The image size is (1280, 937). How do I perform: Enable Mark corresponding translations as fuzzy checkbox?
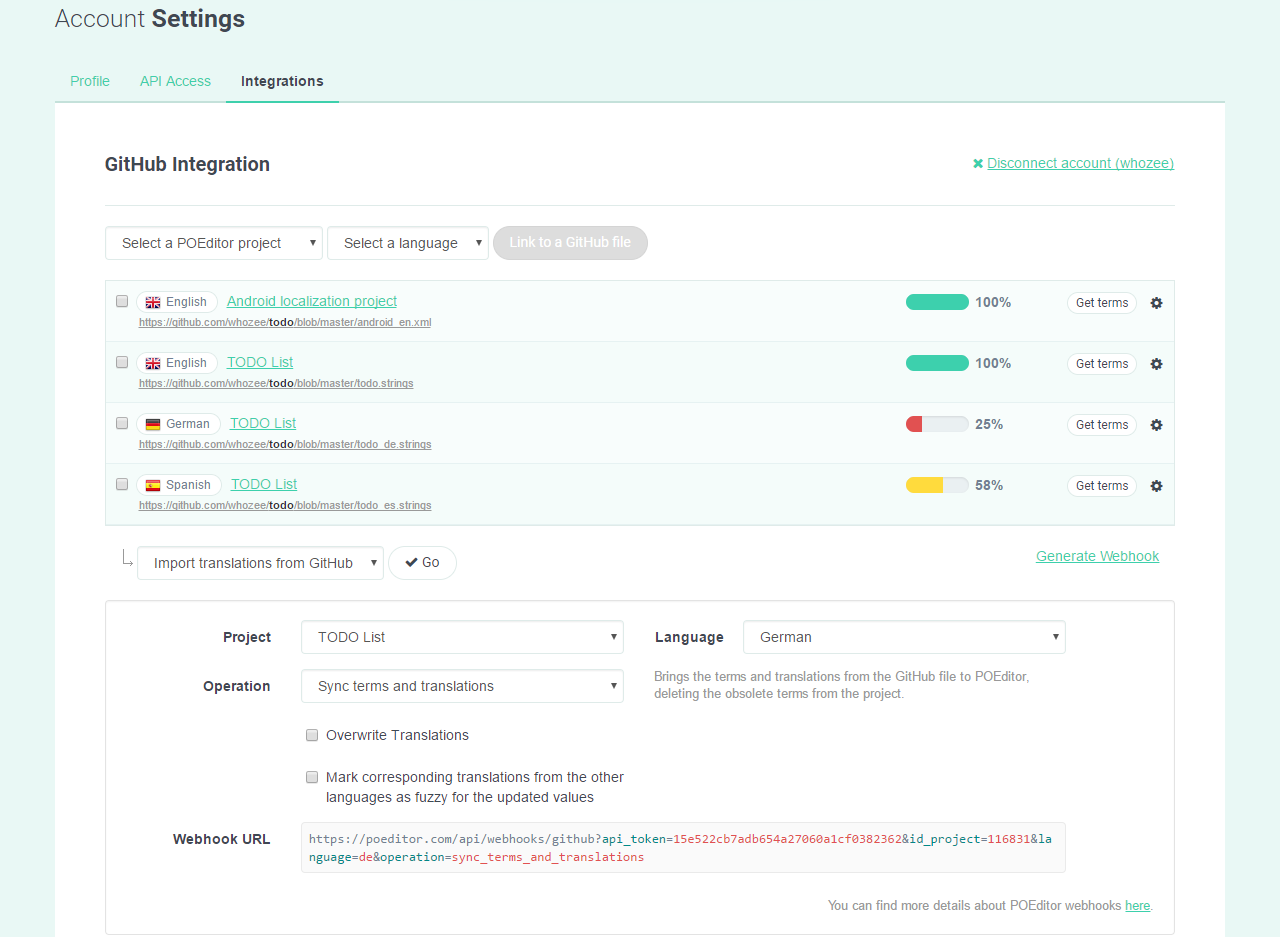pyautogui.click(x=312, y=777)
